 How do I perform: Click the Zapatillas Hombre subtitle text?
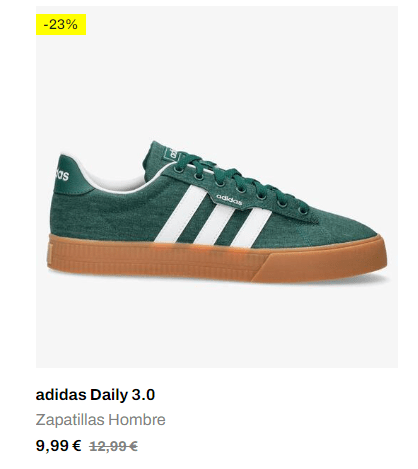100,420
